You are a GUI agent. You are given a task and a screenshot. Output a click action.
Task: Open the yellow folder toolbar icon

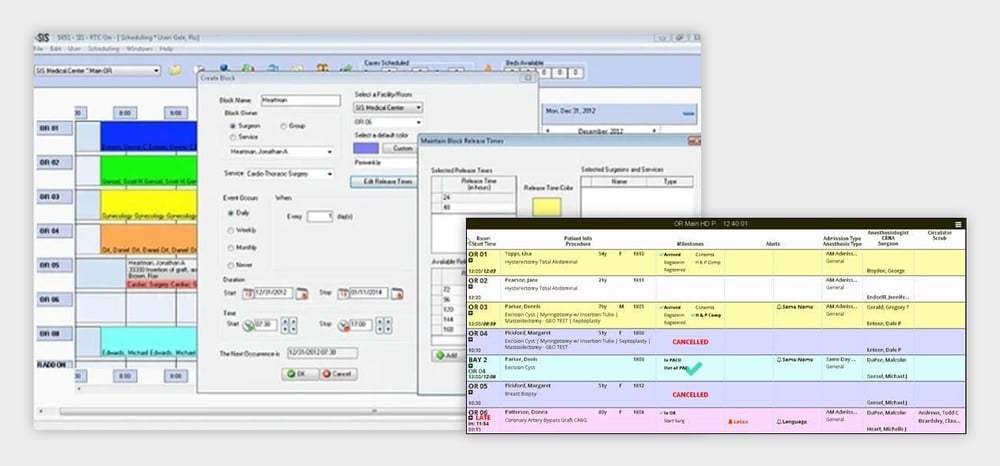(175, 71)
